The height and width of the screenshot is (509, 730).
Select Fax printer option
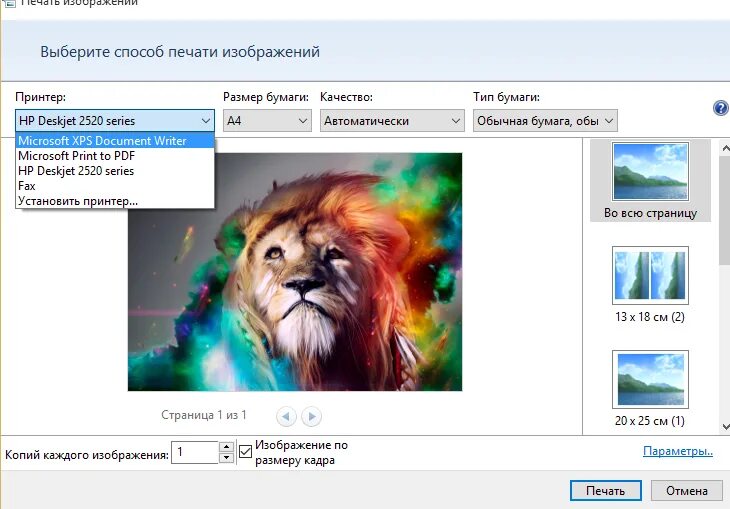(x=115, y=186)
